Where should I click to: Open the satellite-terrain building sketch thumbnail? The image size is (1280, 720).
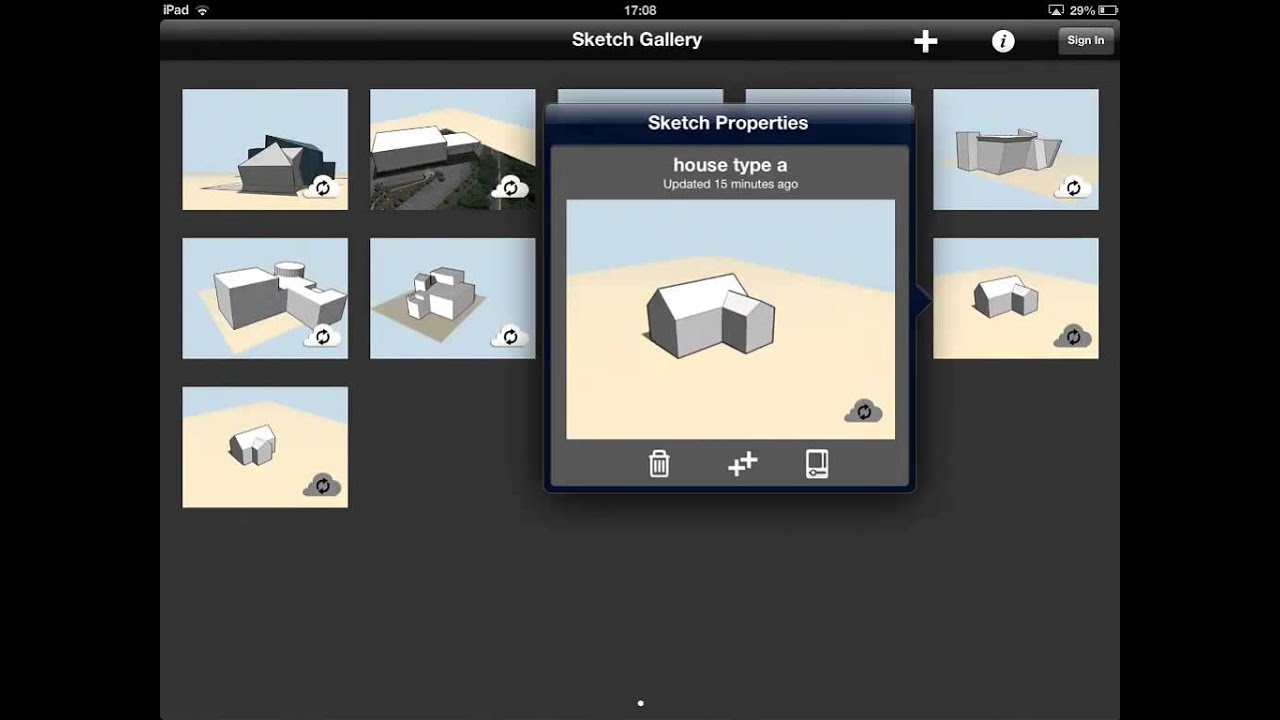[452, 150]
